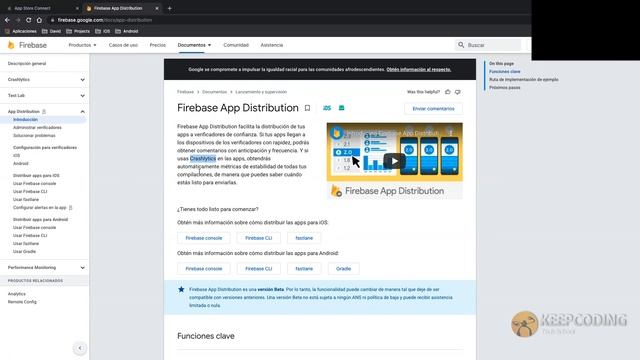640x360 pixels.
Task: Jump to Ruta de implementación de ejemplo
Action: pos(524,80)
